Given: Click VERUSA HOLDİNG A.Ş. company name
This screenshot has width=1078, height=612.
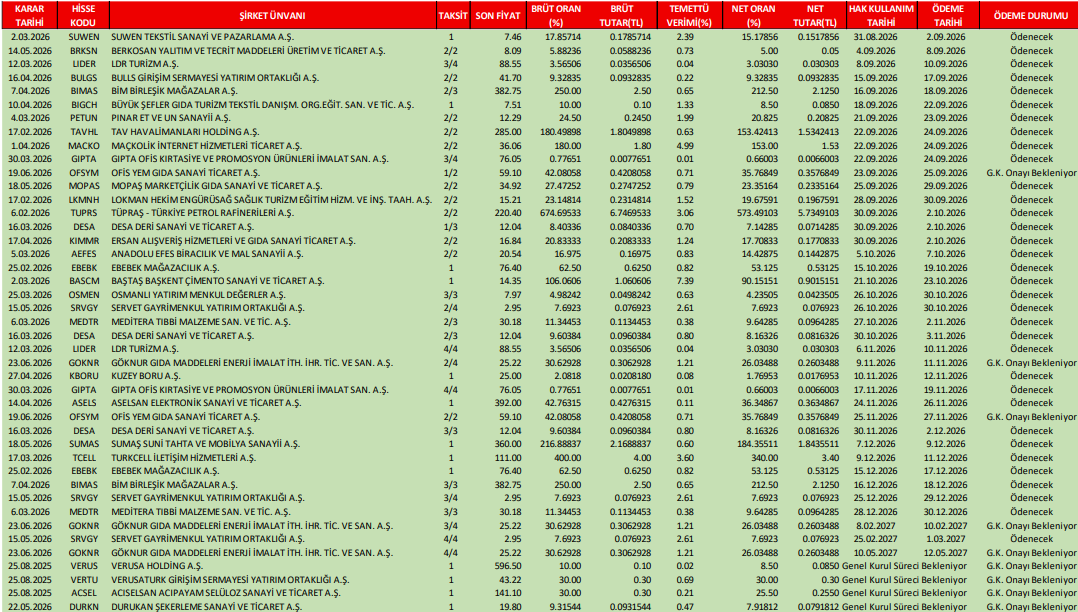Looking at the screenshot, I should pos(156,566).
